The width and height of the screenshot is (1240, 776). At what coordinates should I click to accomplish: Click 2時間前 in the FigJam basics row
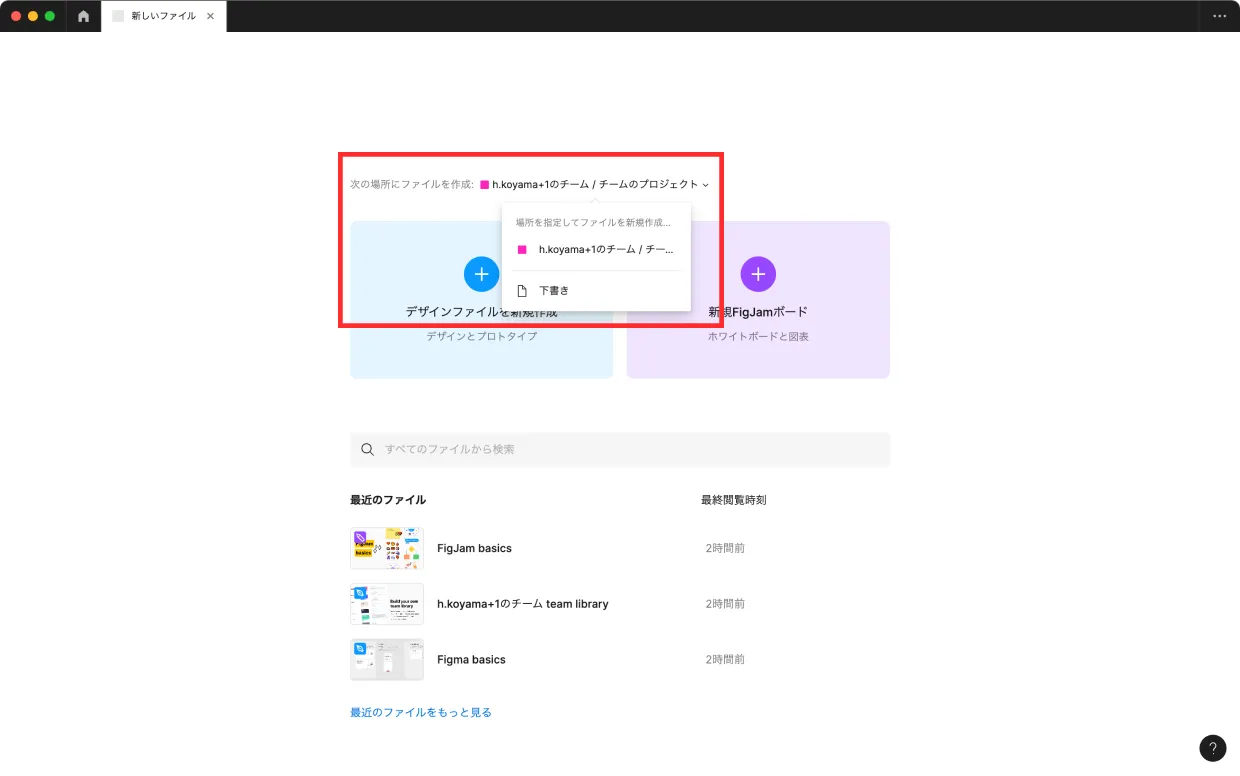[x=725, y=548]
